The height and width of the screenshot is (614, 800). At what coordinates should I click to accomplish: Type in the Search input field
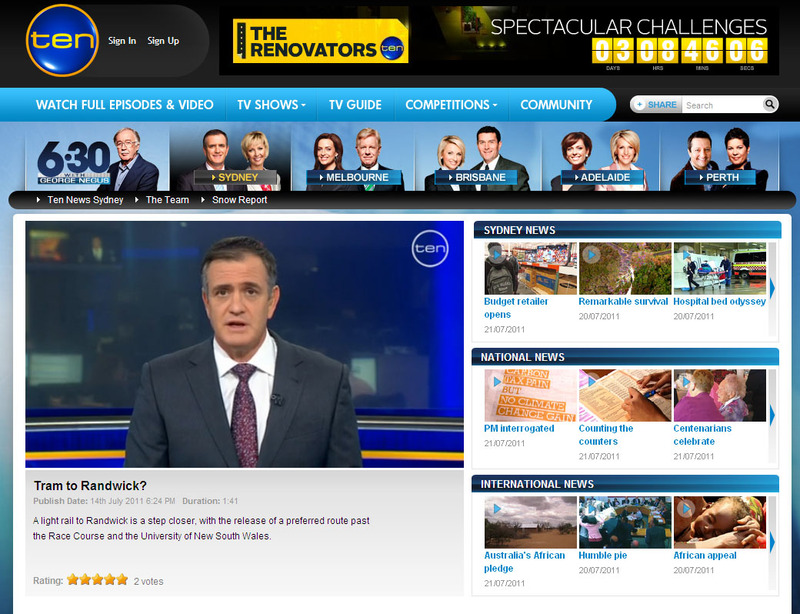tap(722, 104)
